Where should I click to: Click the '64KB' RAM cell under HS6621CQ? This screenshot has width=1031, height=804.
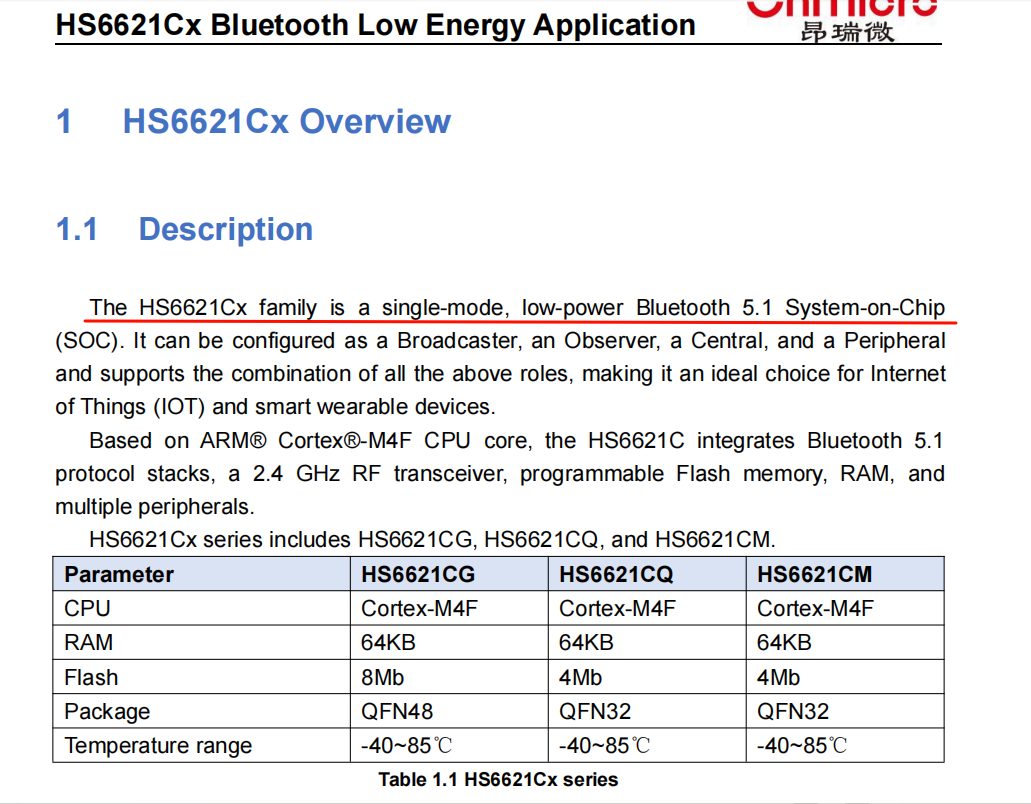[x=647, y=642]
